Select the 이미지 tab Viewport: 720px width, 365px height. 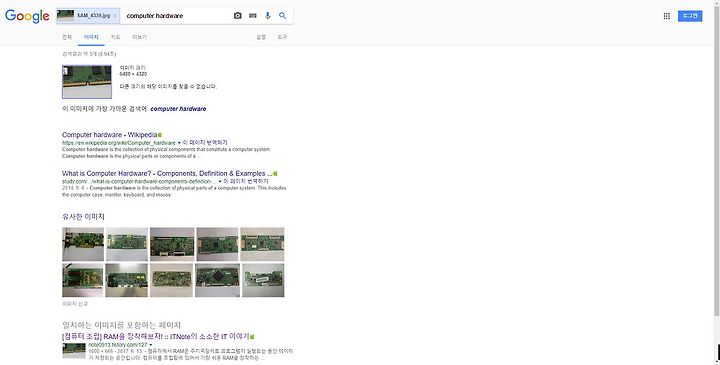point(91,37)
